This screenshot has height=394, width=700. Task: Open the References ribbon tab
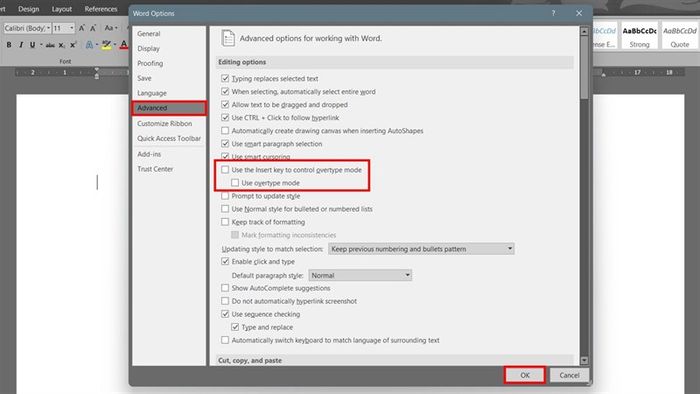[x=101, y=9]
